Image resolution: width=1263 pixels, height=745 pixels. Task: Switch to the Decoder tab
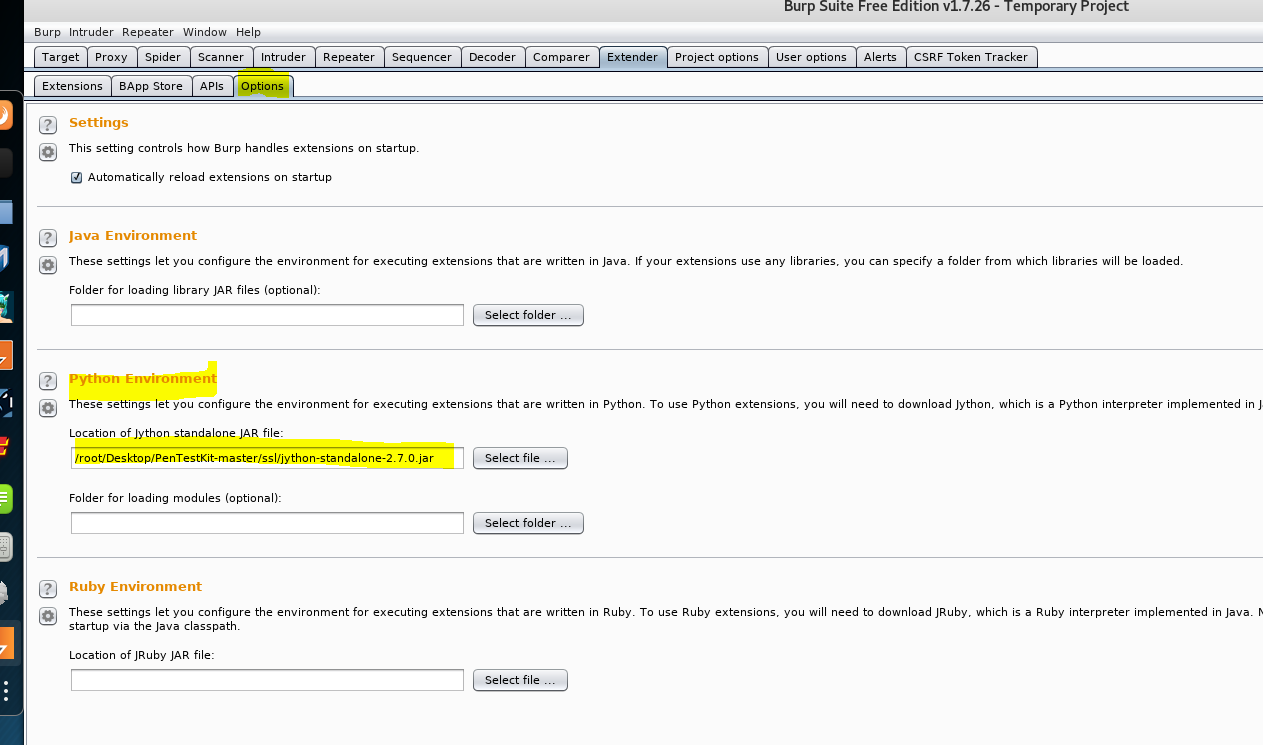tap(493, 57)
